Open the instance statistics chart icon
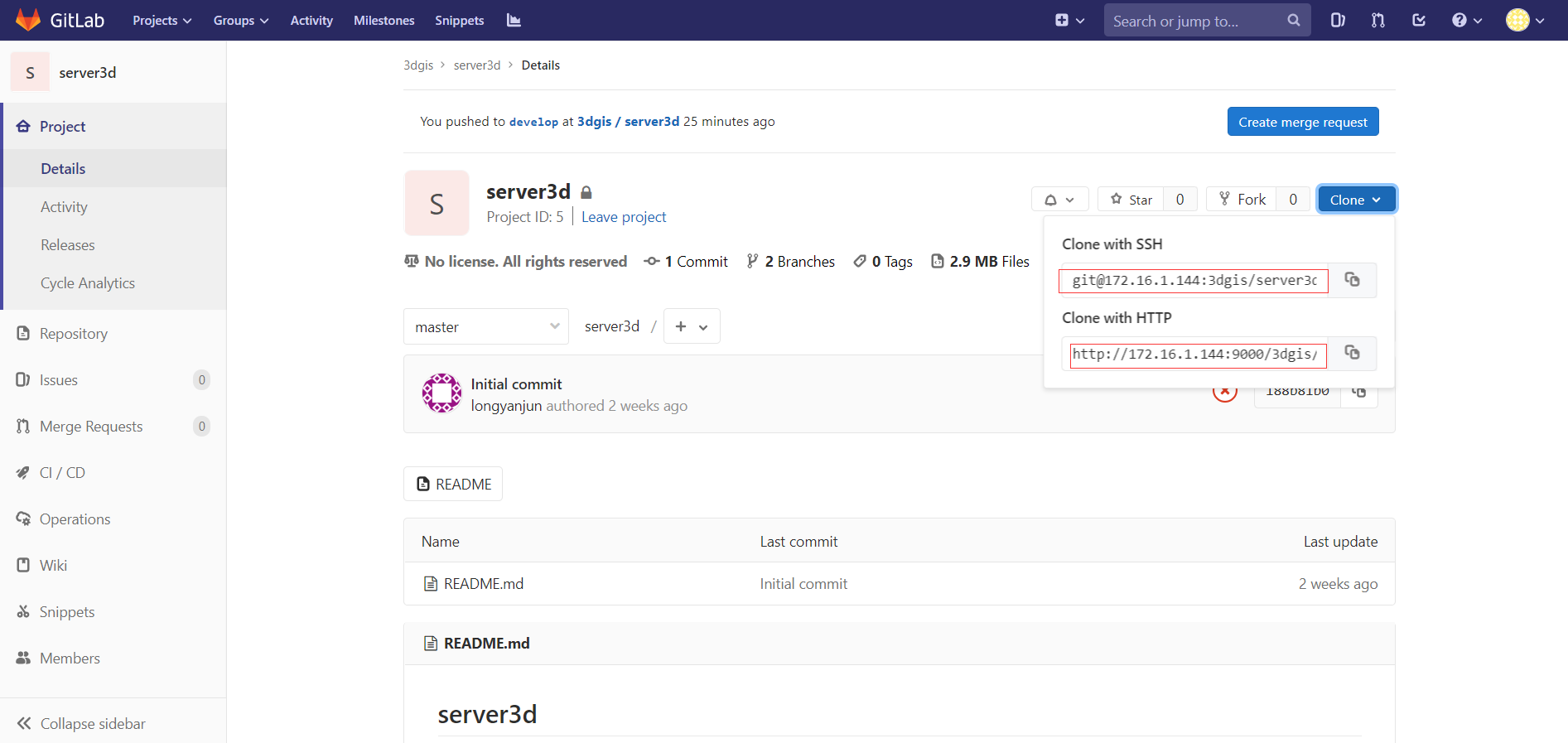1568x743 pixels. [514, 20]
